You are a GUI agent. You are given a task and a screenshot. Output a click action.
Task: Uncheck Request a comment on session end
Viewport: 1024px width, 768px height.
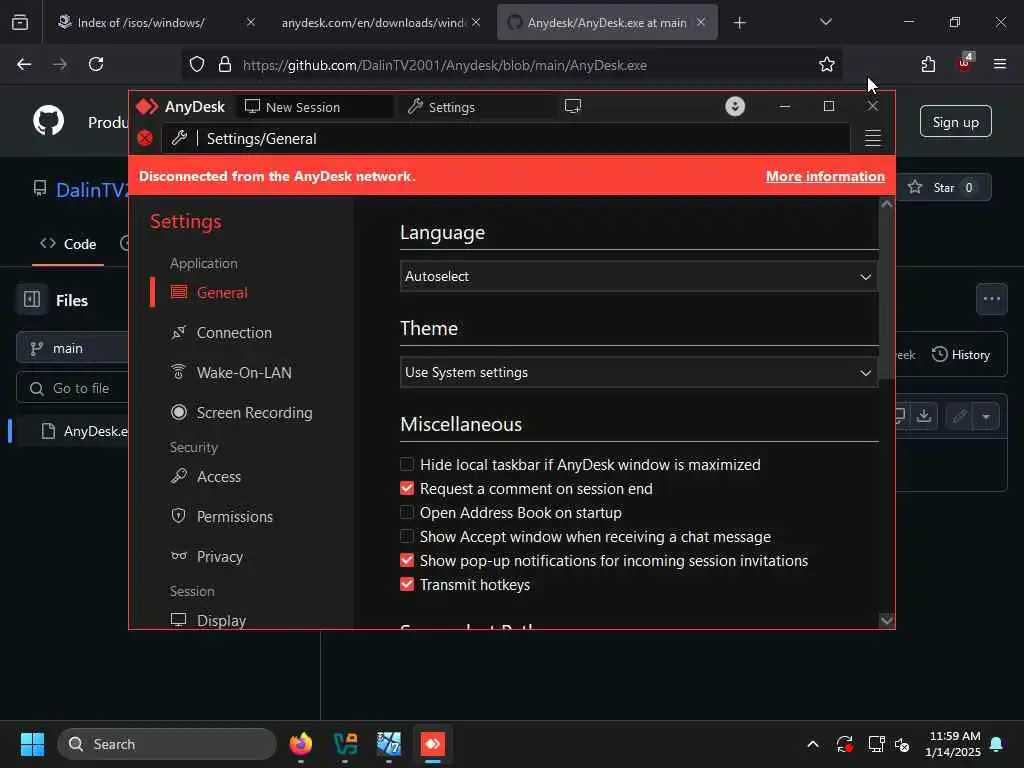pos(406,488)
